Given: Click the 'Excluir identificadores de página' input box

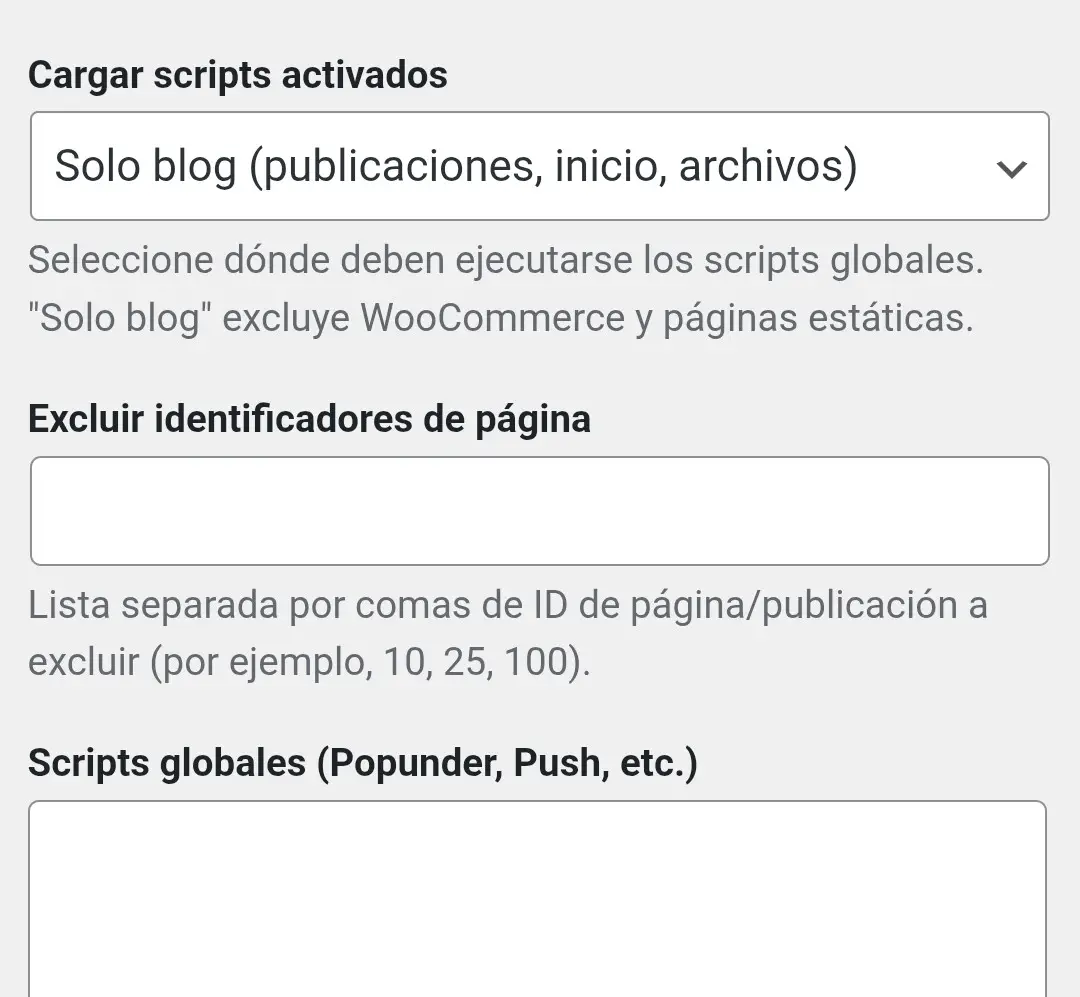Looking at the screenshot, I should 540,510.
